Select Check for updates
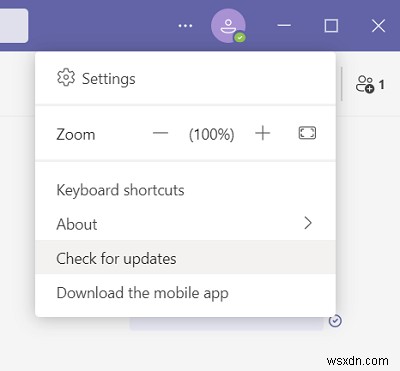Screen dimensions: 400x371 click(x=185, y=258)
